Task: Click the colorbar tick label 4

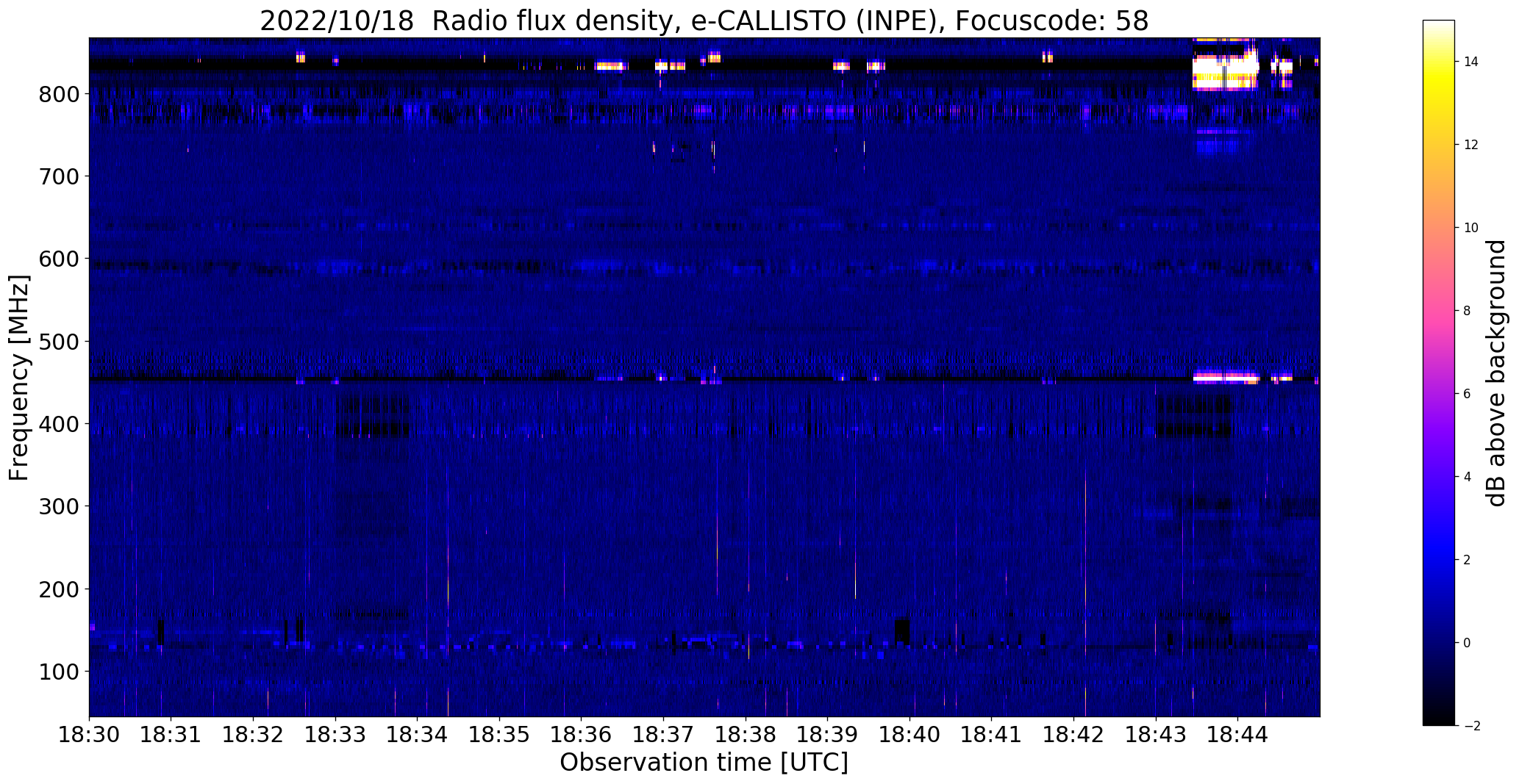Action: pos(1467,477)
